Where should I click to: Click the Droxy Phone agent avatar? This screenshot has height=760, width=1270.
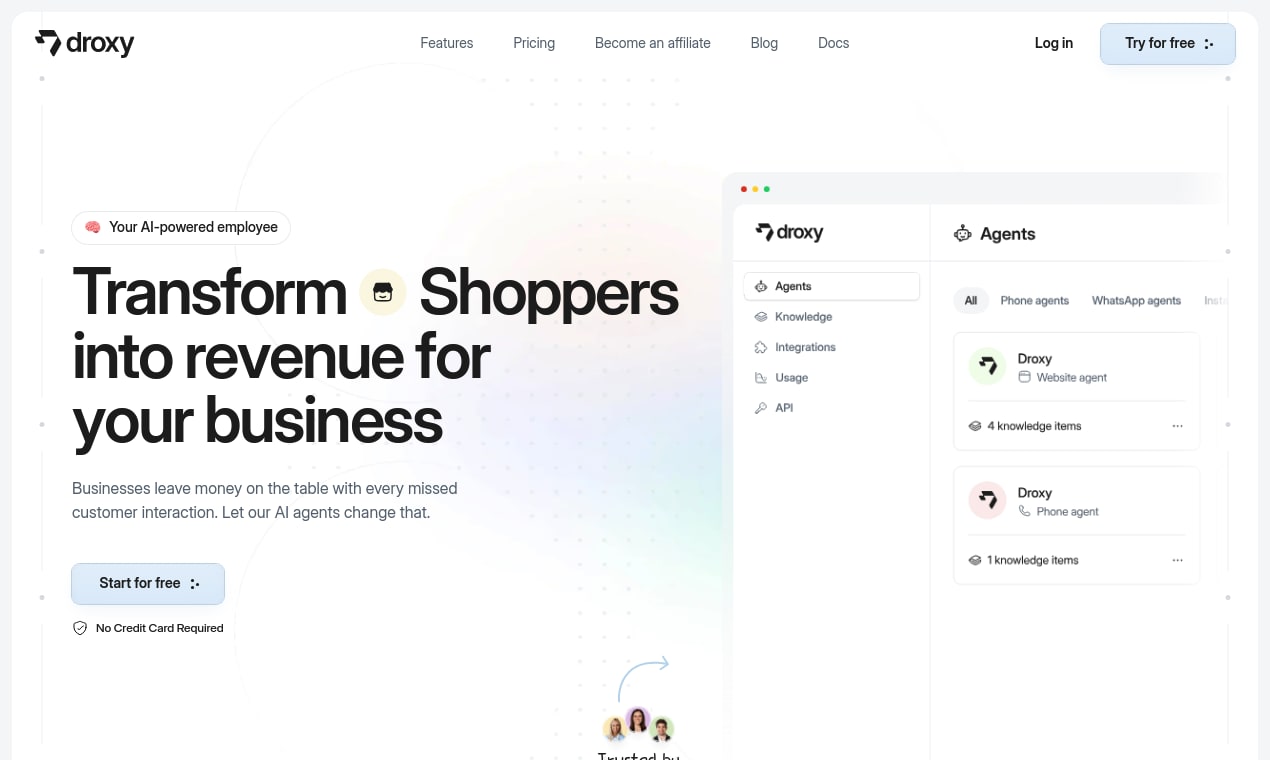coord(987,500)
